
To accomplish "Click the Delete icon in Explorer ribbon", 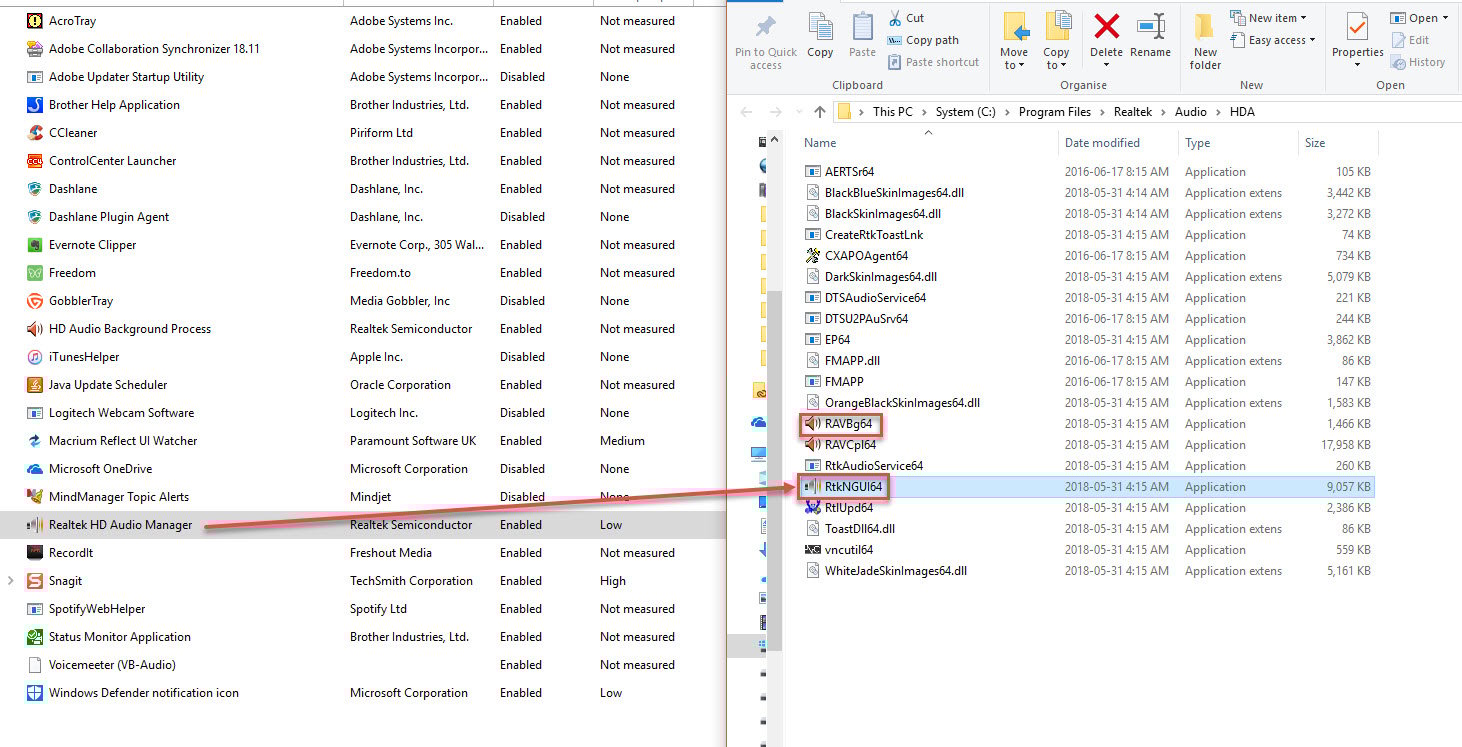I will click(1106, 26).
